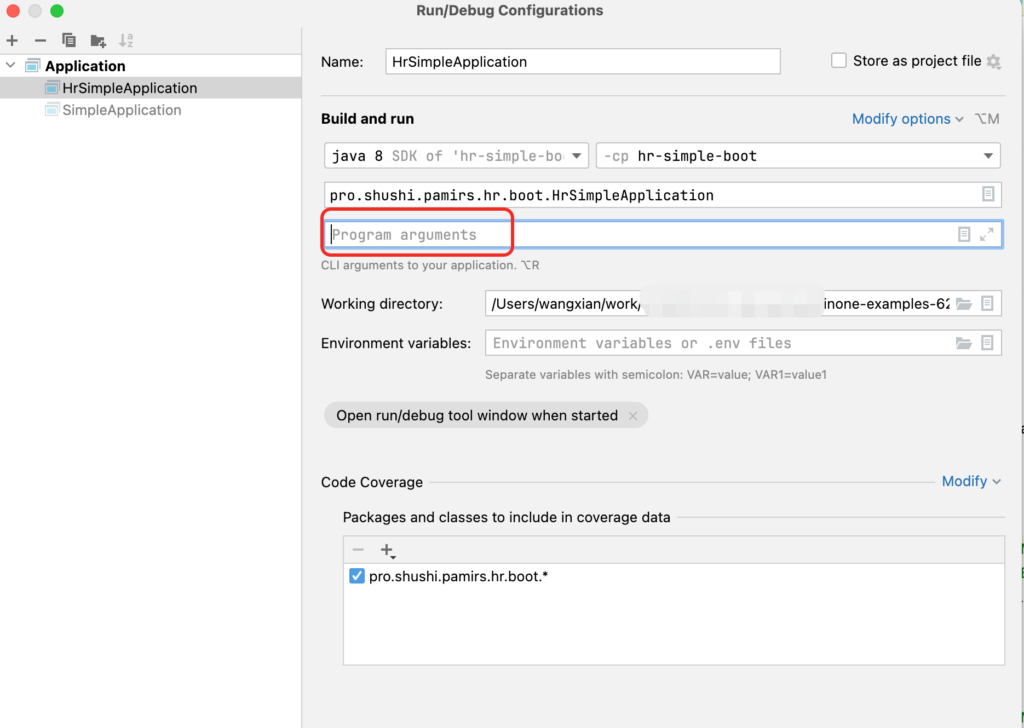Open the Modify options menu
The height and width of the screenshot is (728, 1024).
point(907,119)
